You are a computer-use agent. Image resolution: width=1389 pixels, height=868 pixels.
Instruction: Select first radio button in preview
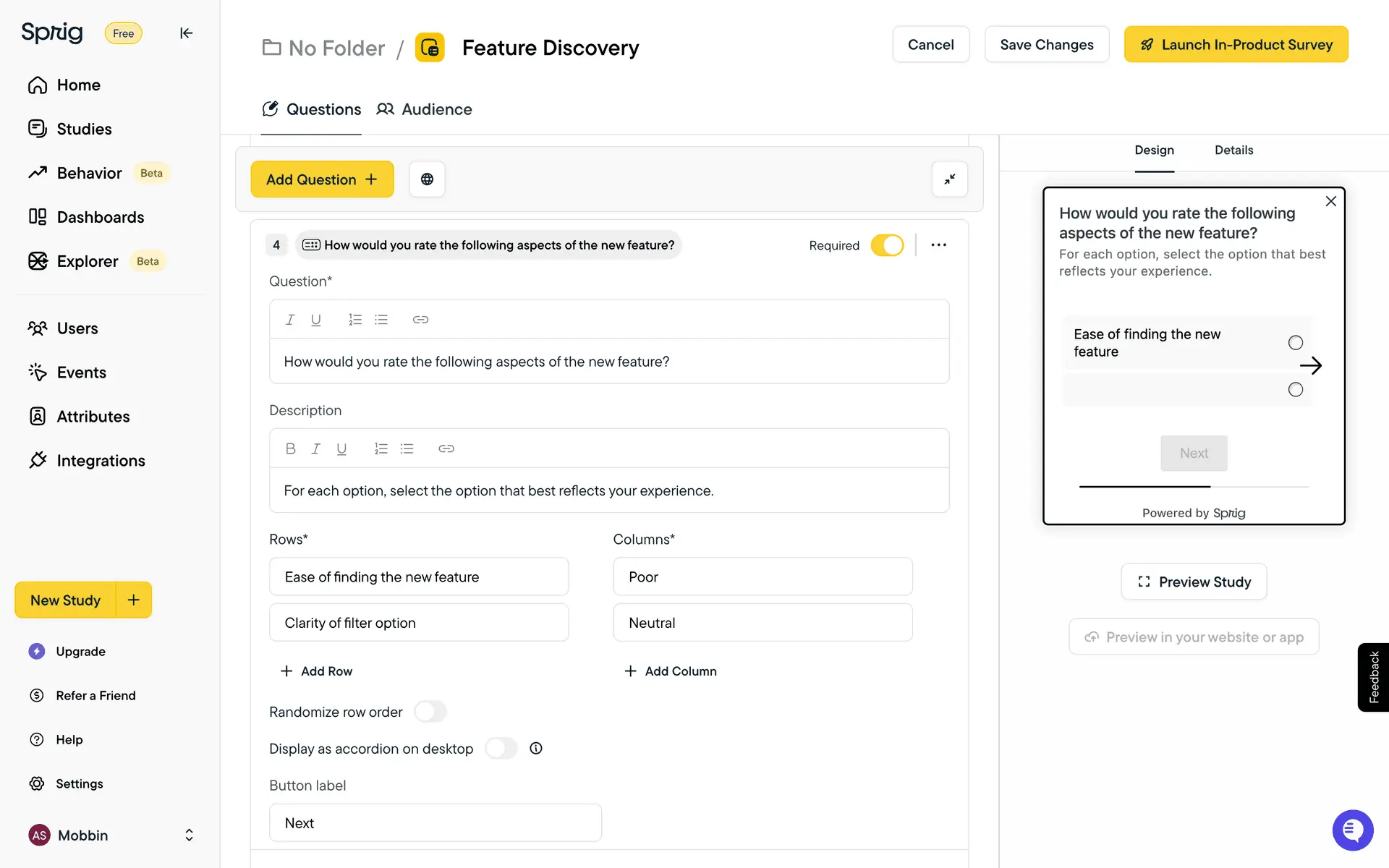point(1295,343)
